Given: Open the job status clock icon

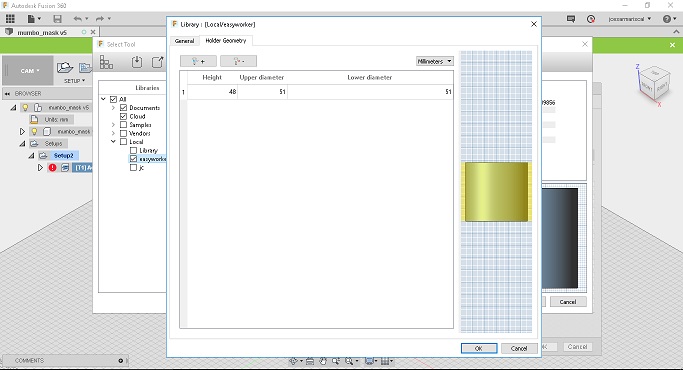Looking at the screenshot, I should tap(591, 19).
